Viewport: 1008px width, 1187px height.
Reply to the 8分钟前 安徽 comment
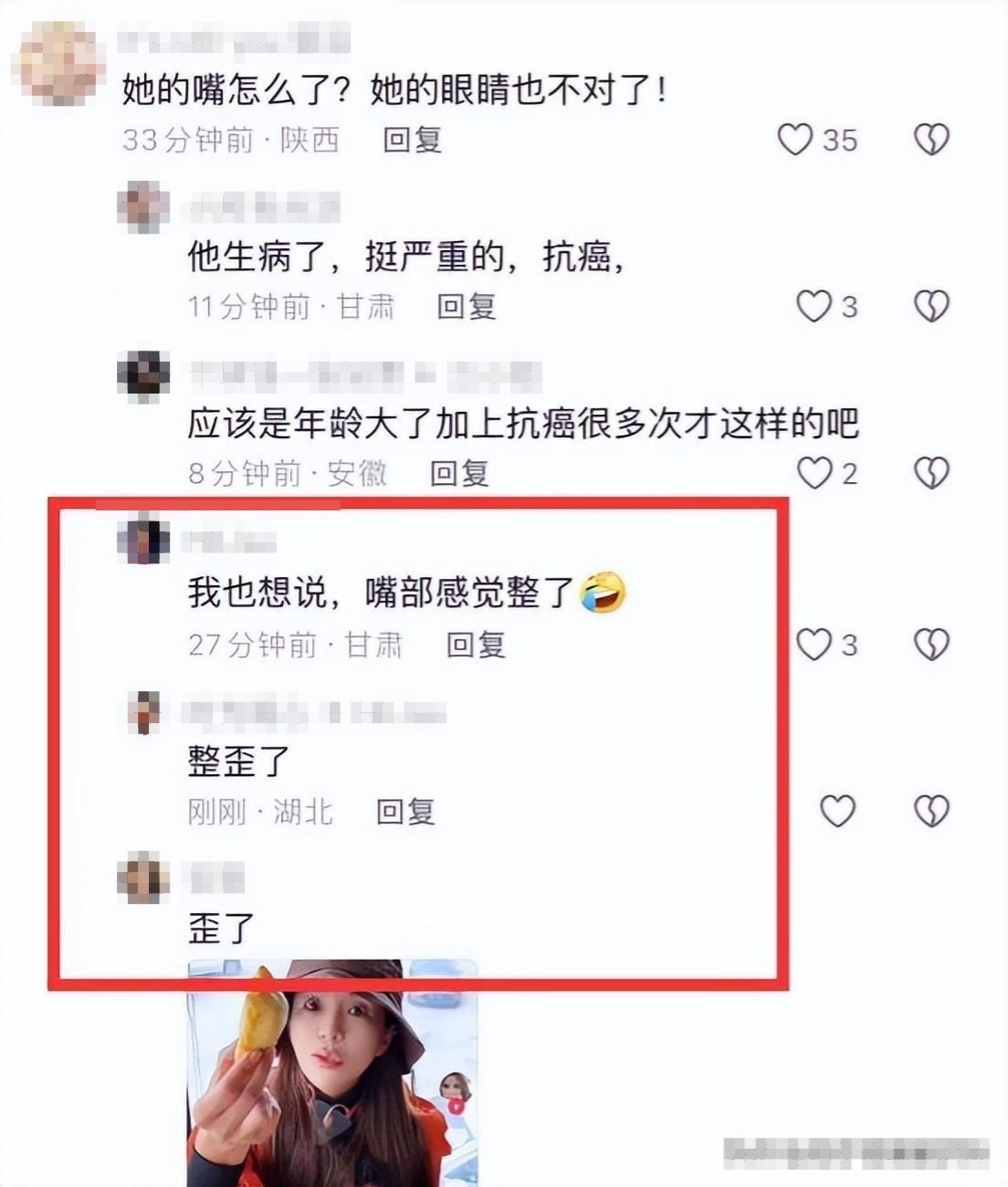pyautogui.click(x=459, y=473)
